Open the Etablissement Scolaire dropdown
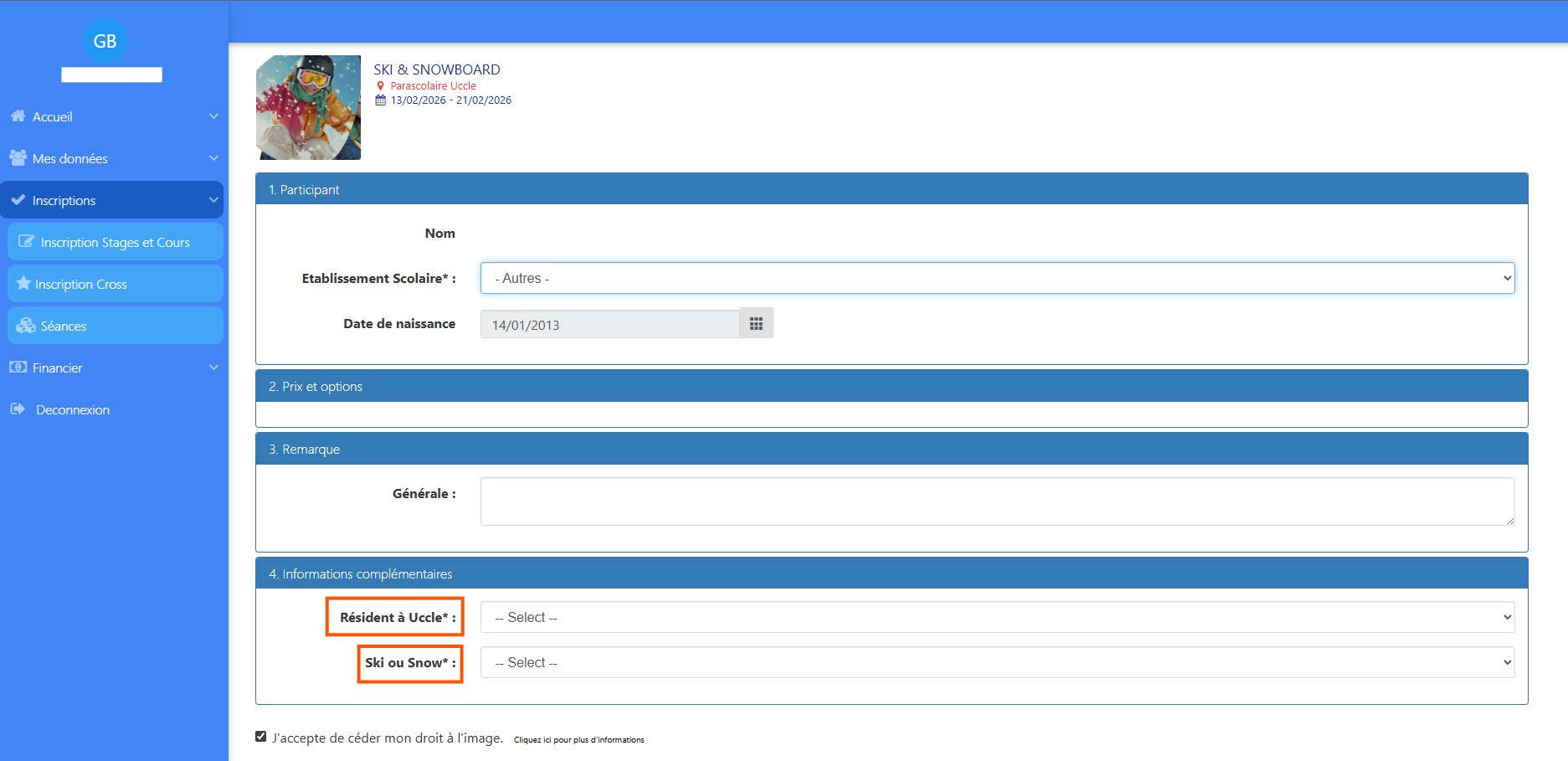The height and width of the screenshot is (761, 1568). pyautogui.click(x=996, y=278)
